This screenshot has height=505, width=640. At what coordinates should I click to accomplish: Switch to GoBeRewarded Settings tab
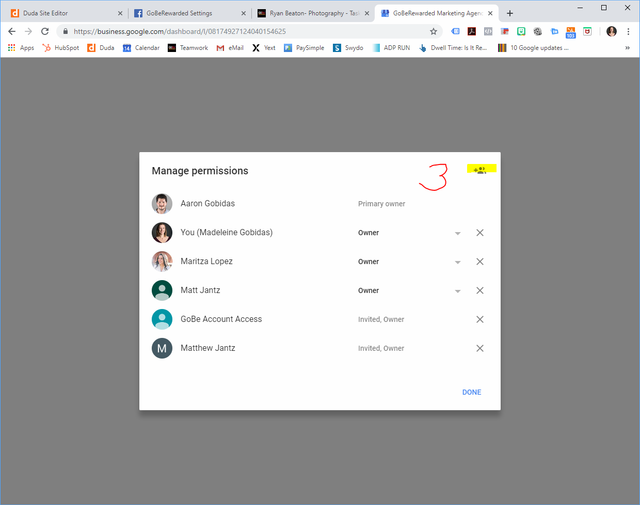pos(185,13)
